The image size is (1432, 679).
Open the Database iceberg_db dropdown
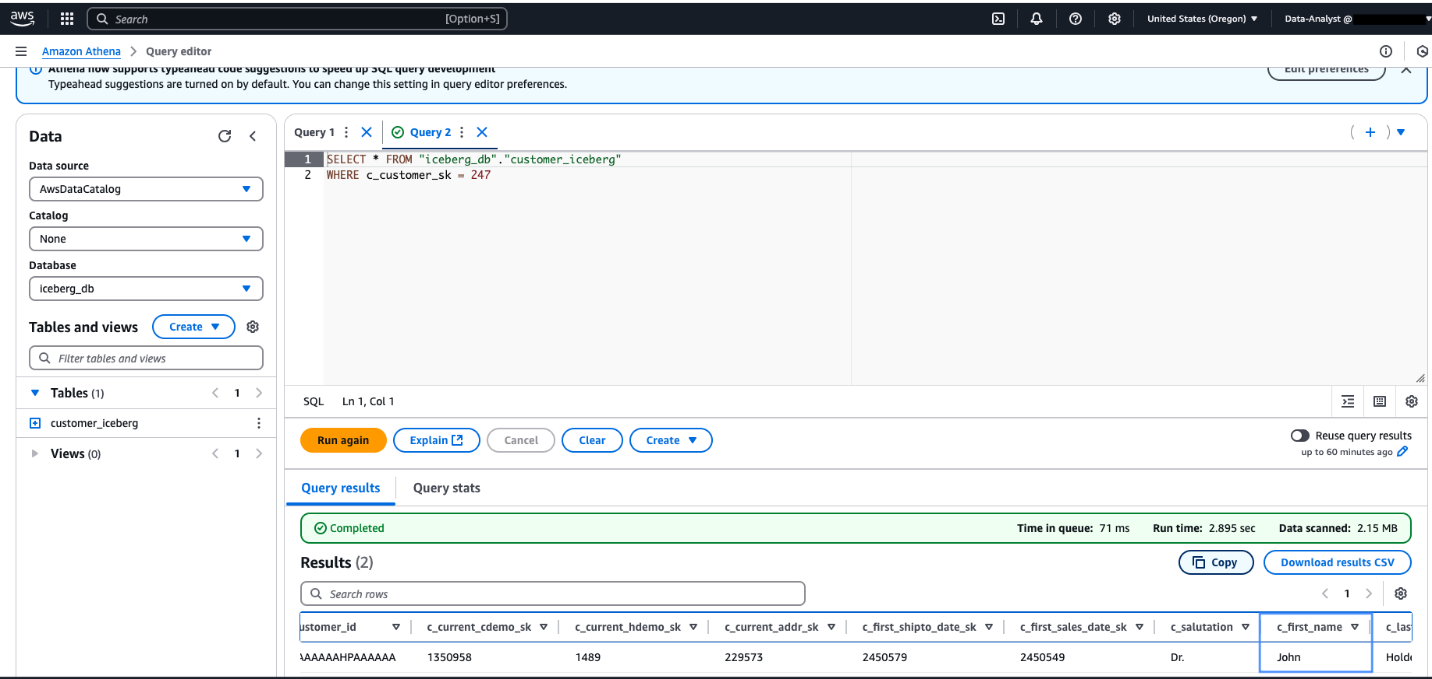[x=146, y=289]
